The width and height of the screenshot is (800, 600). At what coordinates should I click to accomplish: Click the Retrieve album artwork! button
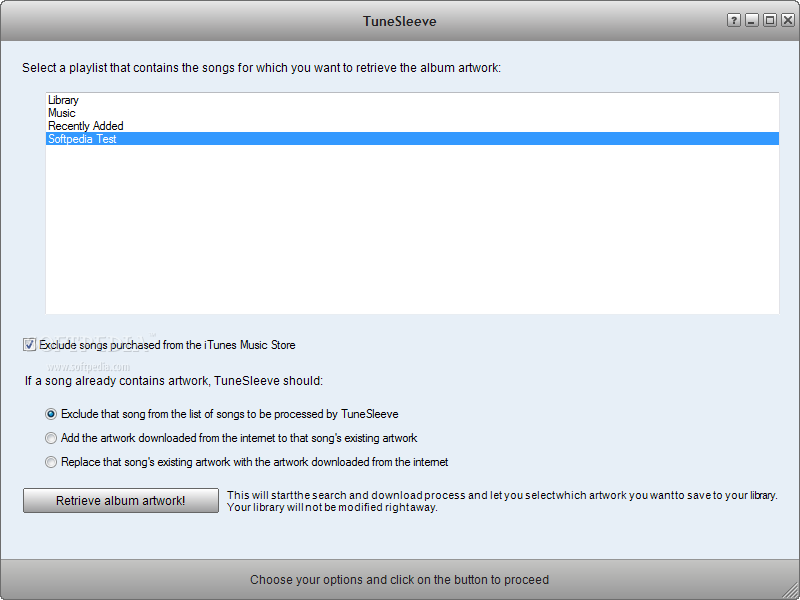(x=121, y=501)
